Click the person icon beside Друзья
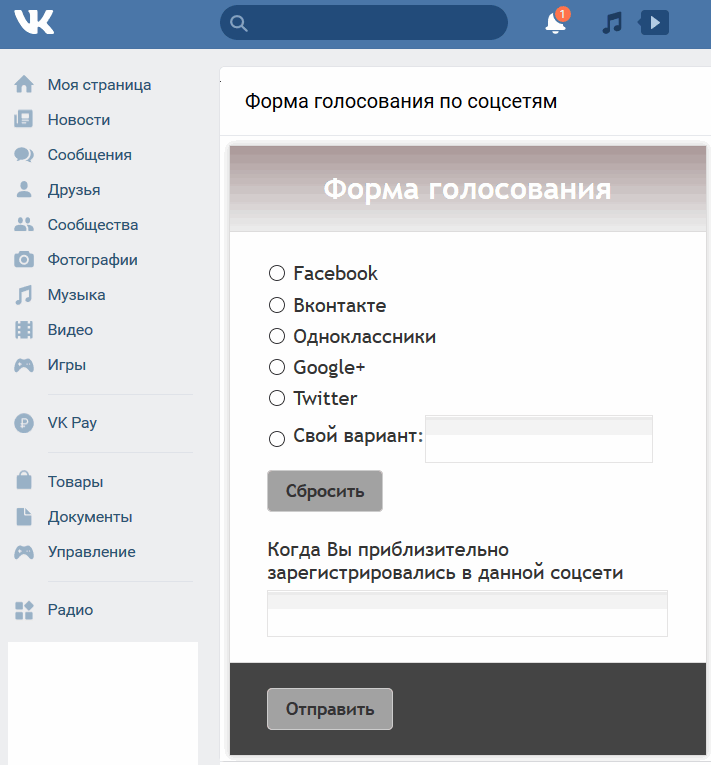The width and height of the screenshot is (711, 765). [23, 189]
